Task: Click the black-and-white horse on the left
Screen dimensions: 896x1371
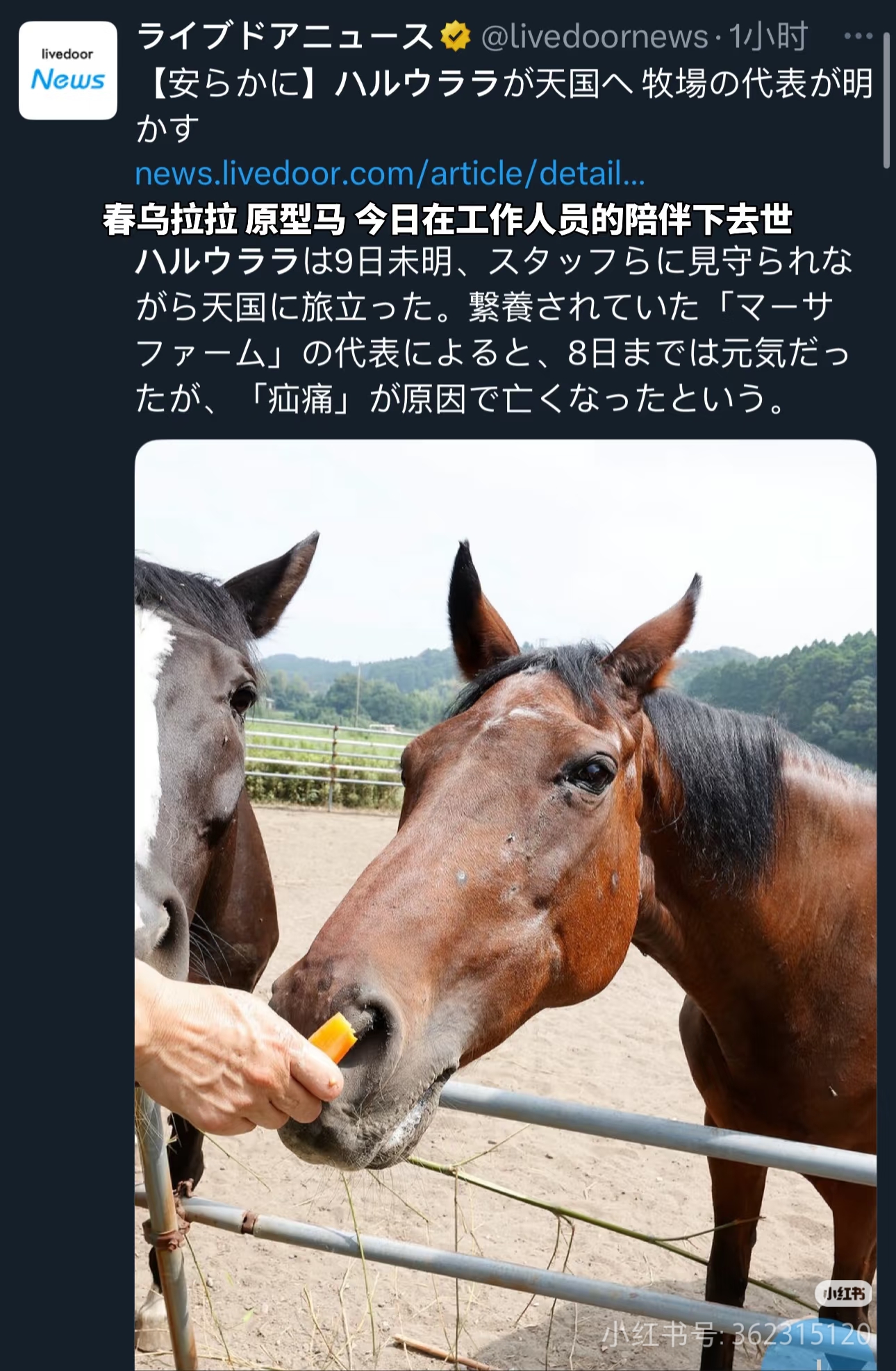Action: 201,799
